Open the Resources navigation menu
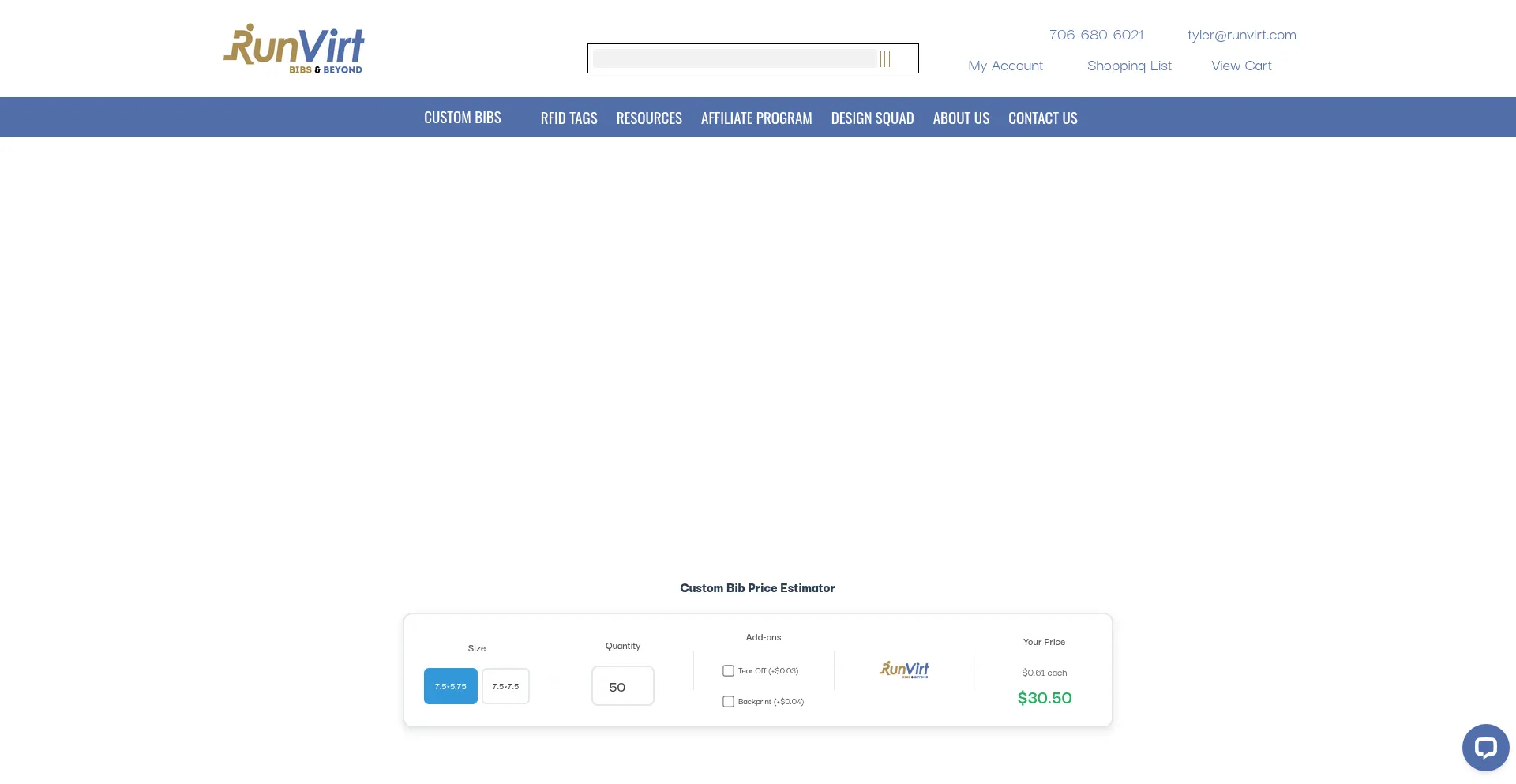 coord(649,118)
